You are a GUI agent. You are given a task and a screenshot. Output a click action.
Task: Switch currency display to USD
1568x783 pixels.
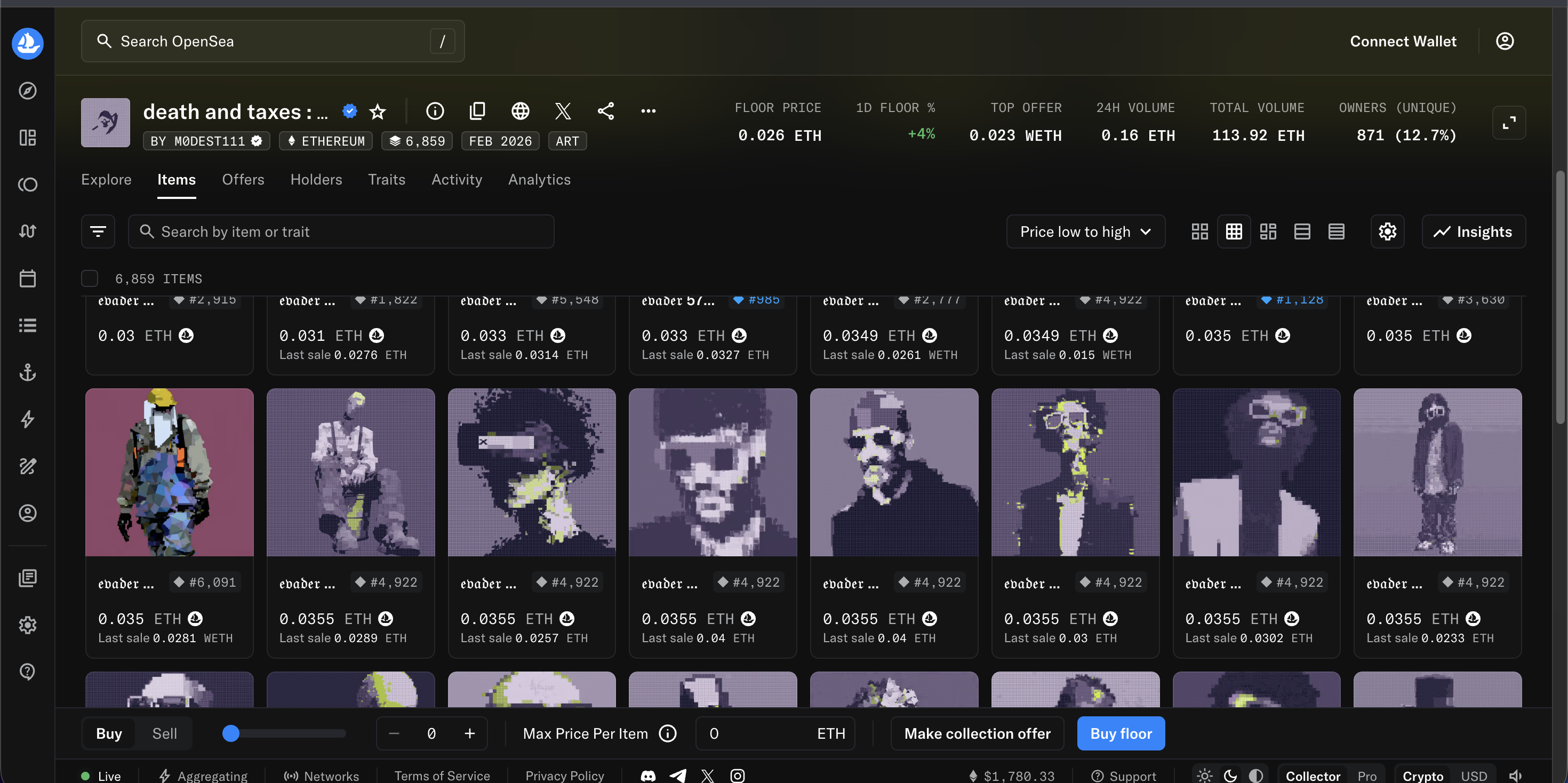(x=1474, y=776)
